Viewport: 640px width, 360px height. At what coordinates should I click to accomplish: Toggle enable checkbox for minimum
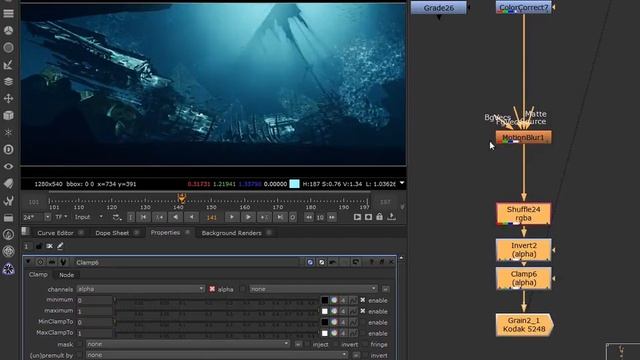point(362,300)
